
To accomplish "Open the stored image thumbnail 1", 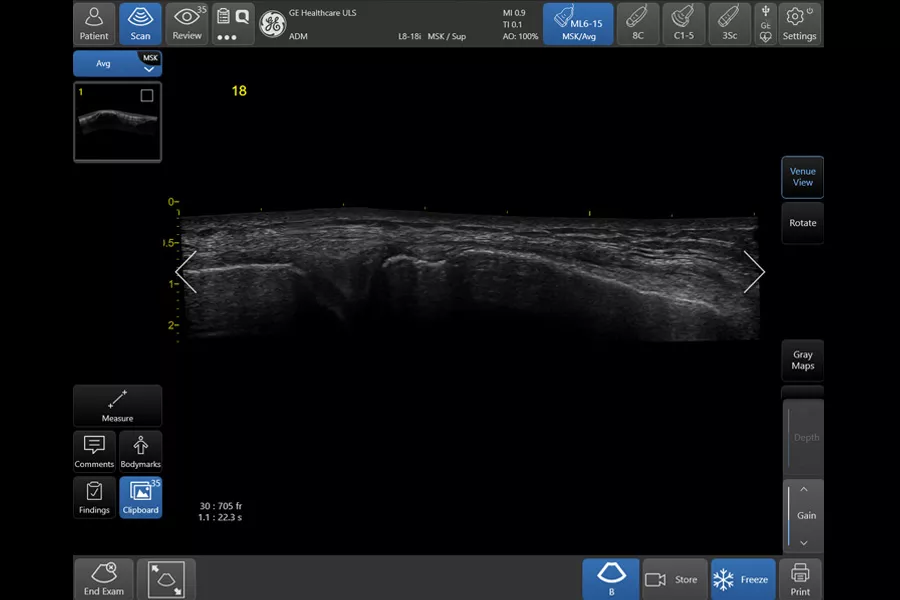I will coord(118,122).
